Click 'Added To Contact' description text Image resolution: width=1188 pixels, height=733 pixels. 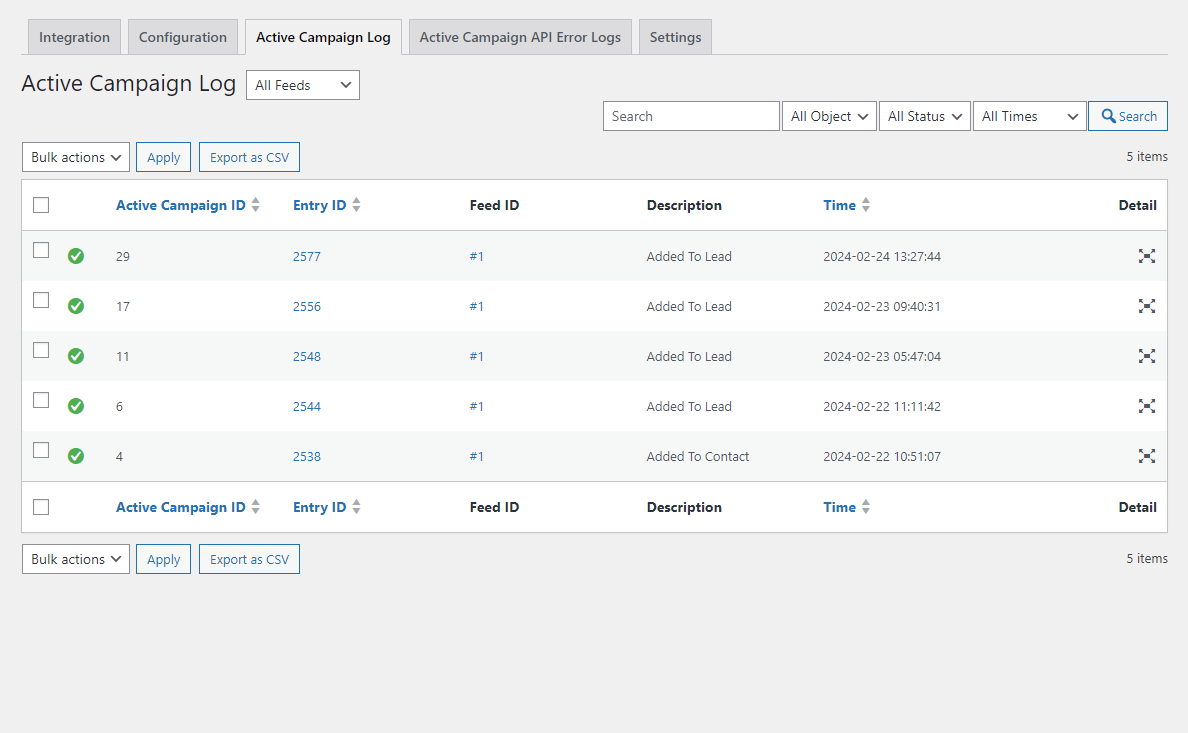pyautogui.click(x=698, y=456)
